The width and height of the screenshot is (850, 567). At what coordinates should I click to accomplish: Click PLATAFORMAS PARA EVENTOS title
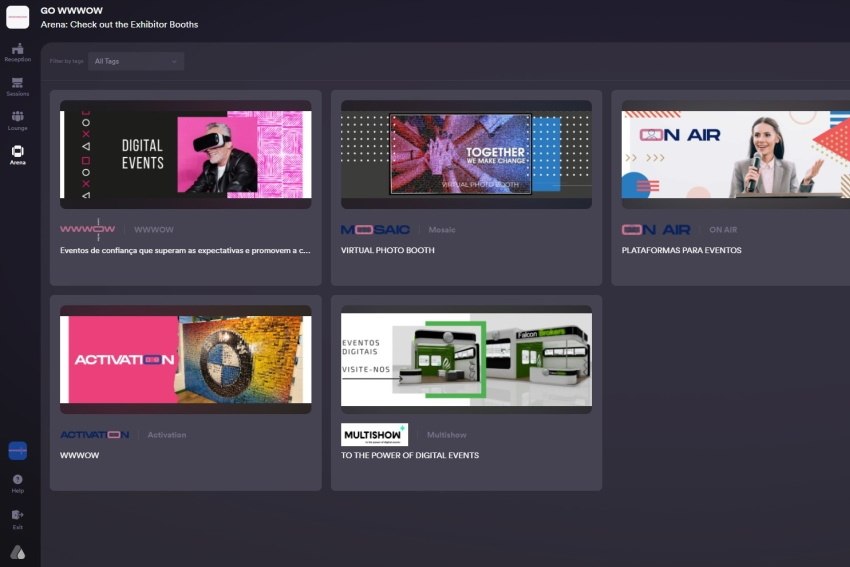(681, 250)
